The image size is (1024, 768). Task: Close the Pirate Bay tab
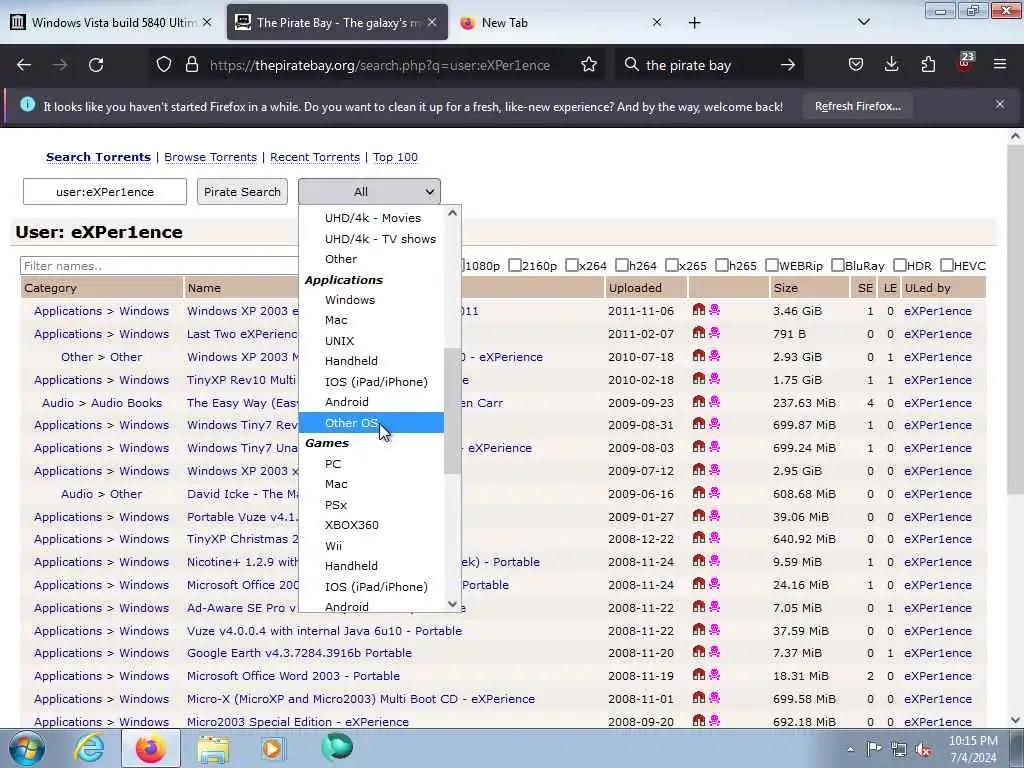click(x=432, y=22)
